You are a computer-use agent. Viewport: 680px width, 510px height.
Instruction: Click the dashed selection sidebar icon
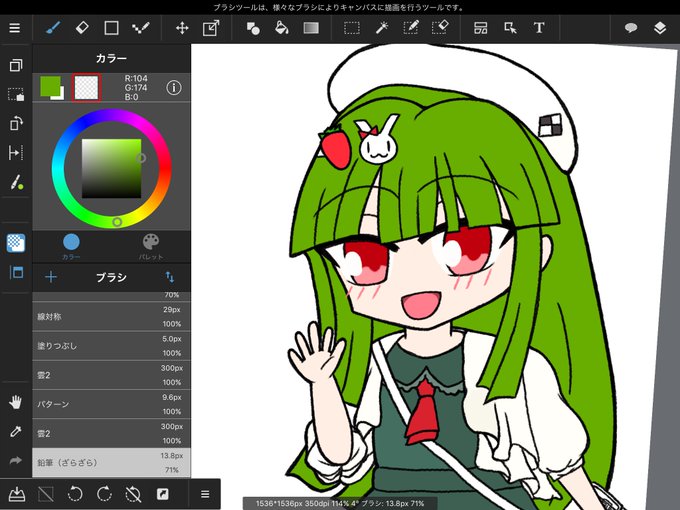click(16, 95)
